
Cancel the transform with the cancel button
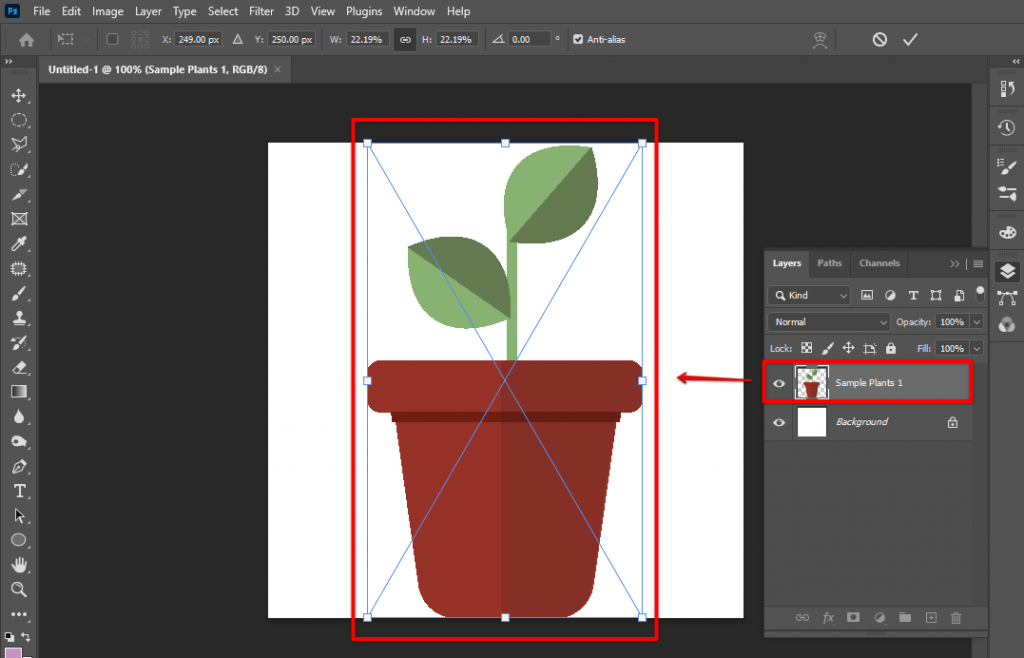tap(879, 39)
